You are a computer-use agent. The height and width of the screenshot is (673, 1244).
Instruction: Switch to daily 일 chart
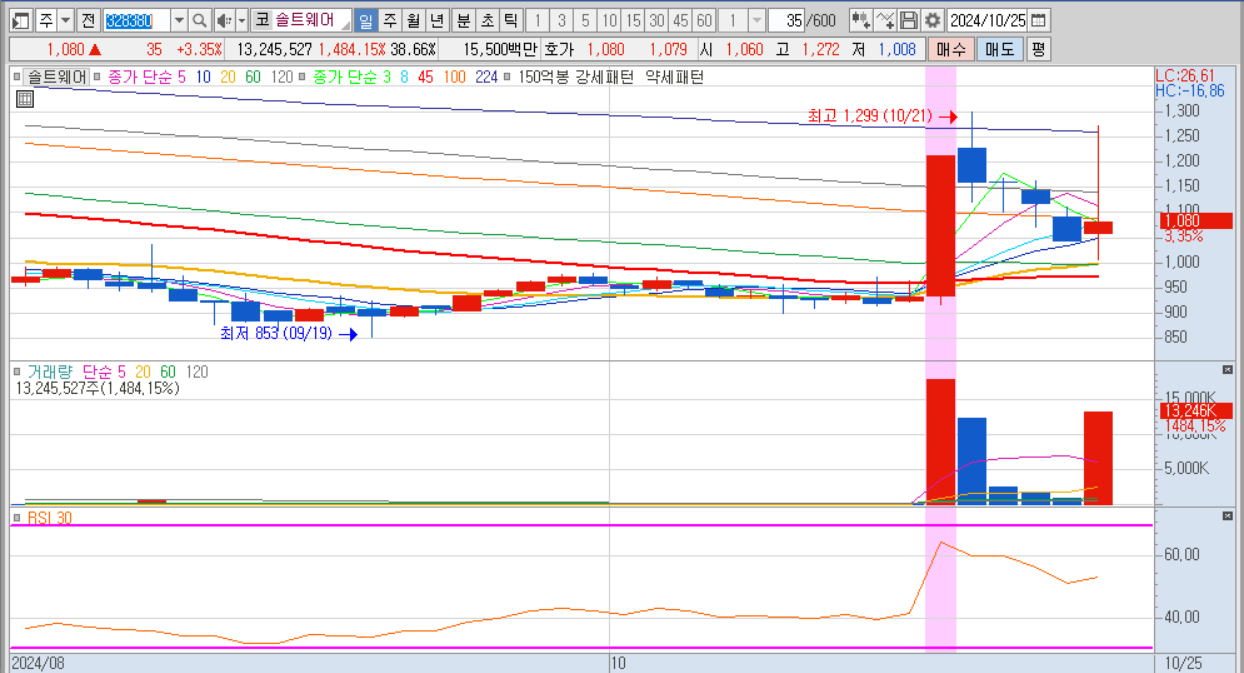(365, 20)
